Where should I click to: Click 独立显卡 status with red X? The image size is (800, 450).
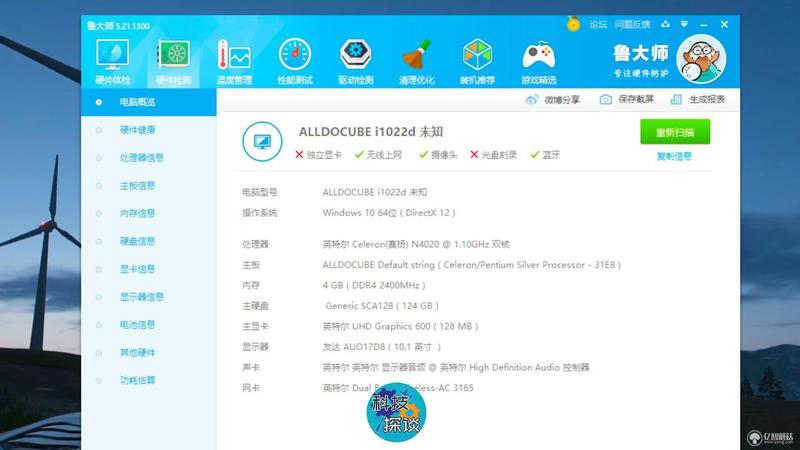[318, 155]
